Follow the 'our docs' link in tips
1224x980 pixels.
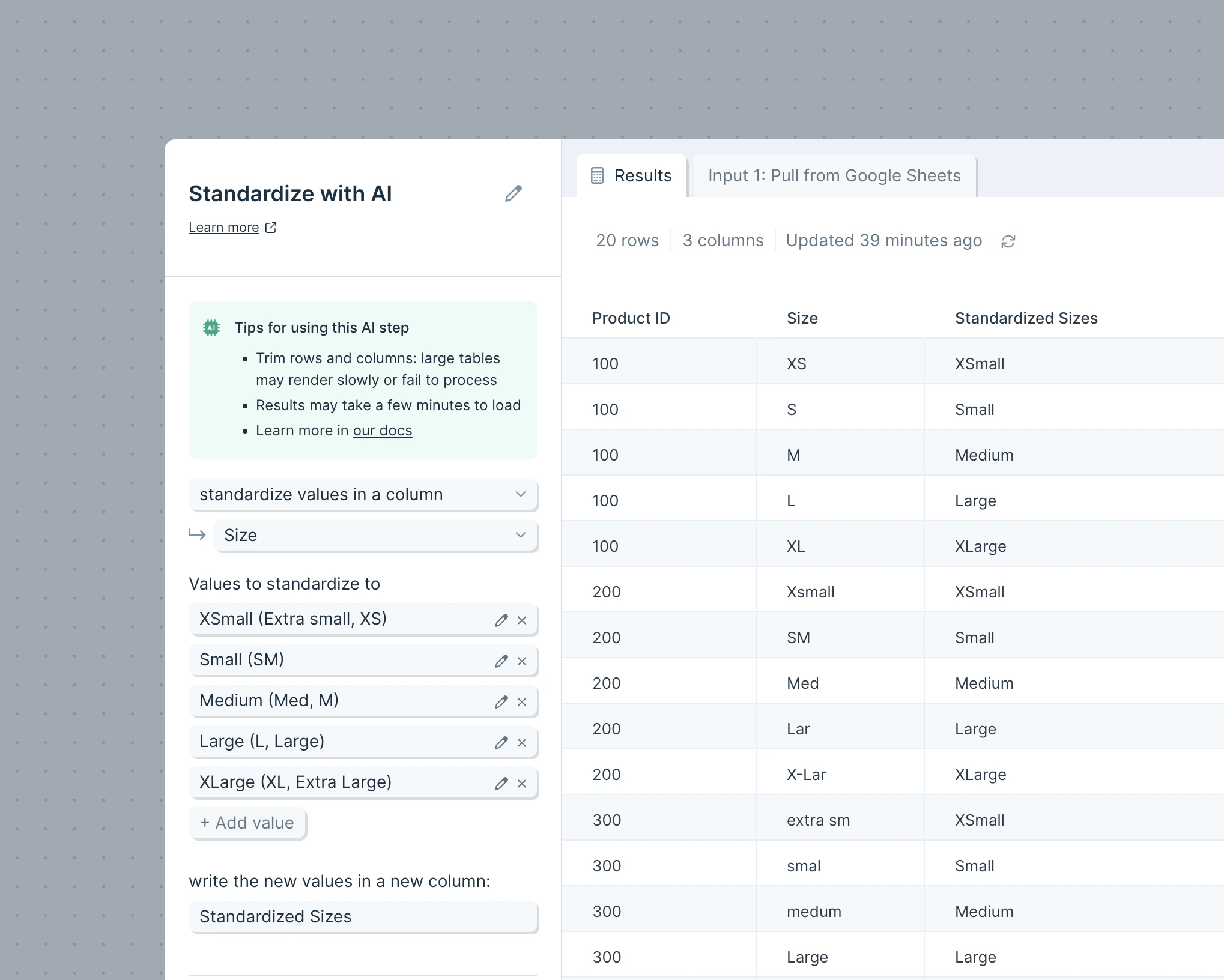click(383, 431)
